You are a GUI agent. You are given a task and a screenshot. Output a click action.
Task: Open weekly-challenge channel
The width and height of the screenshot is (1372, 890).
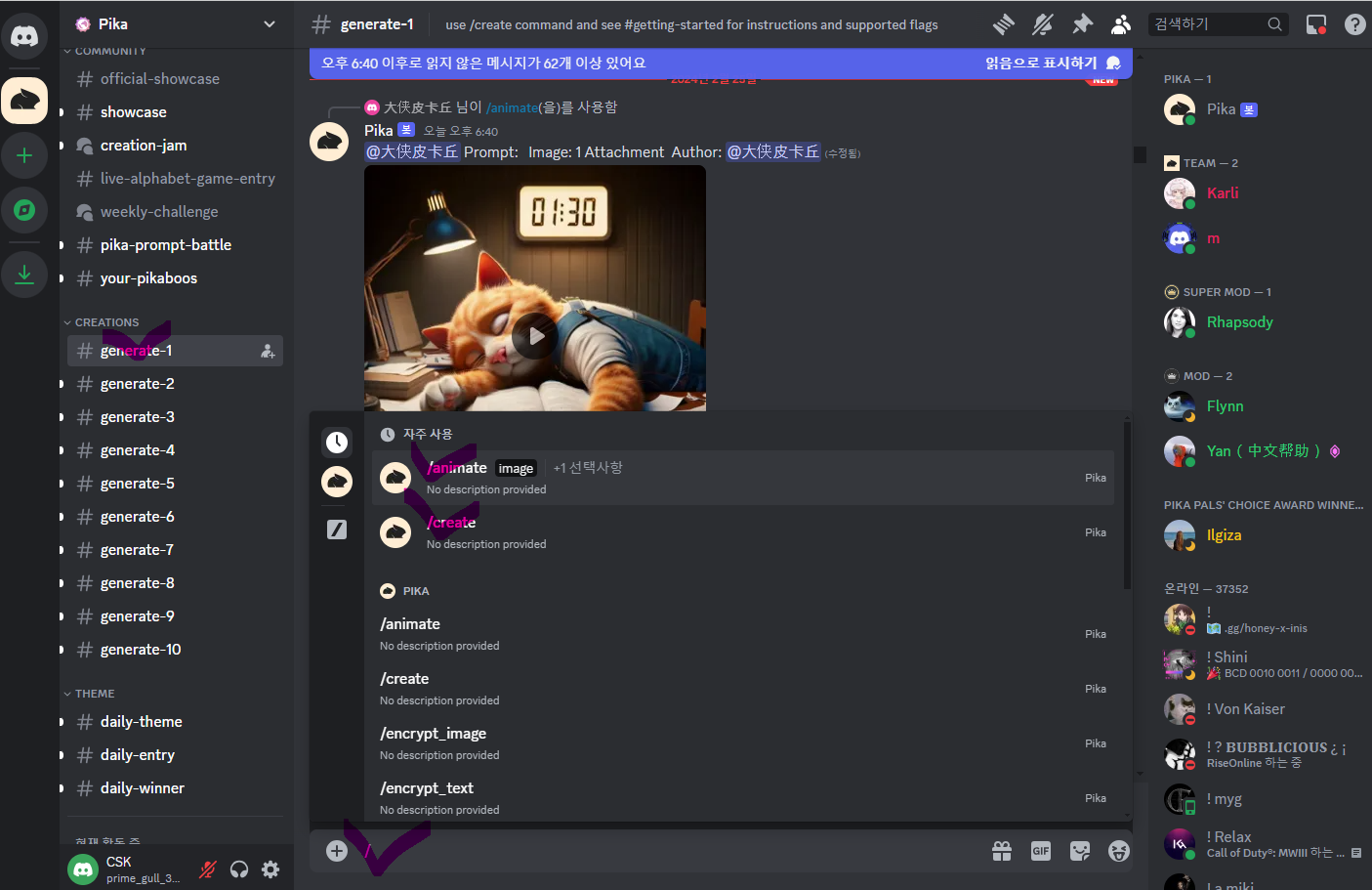click(175, 212)
